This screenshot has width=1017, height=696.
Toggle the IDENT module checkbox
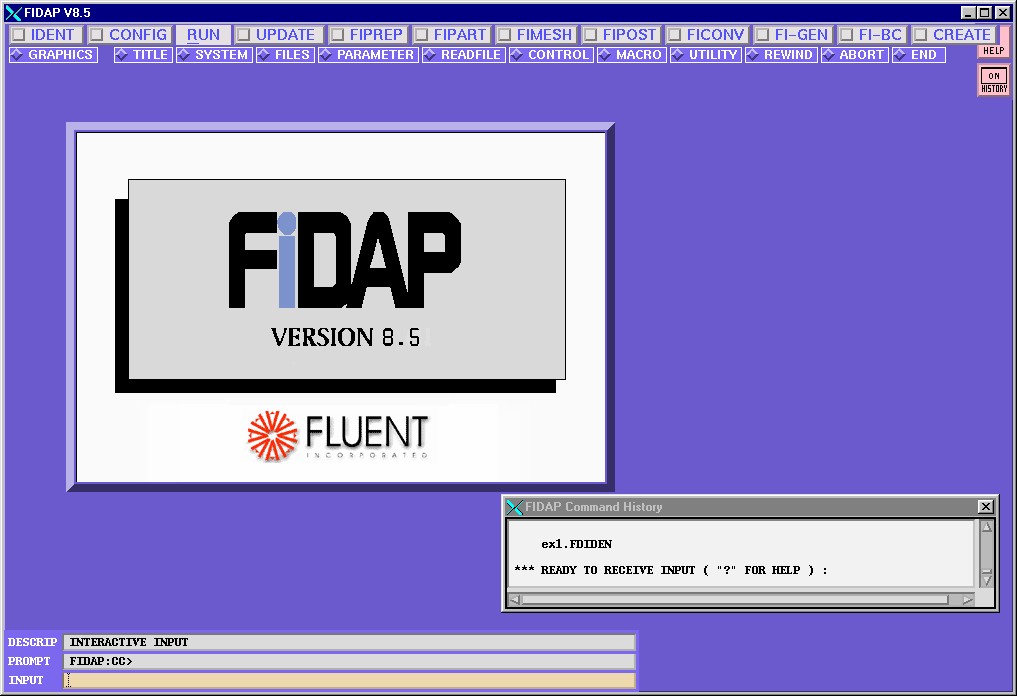(18, 35)
